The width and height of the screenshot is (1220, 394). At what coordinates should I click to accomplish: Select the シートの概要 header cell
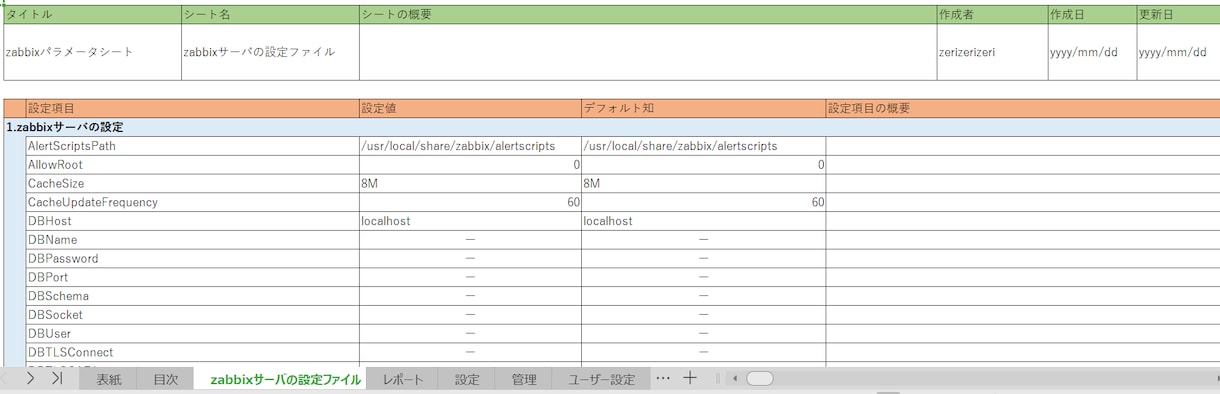tap(648, 15)
